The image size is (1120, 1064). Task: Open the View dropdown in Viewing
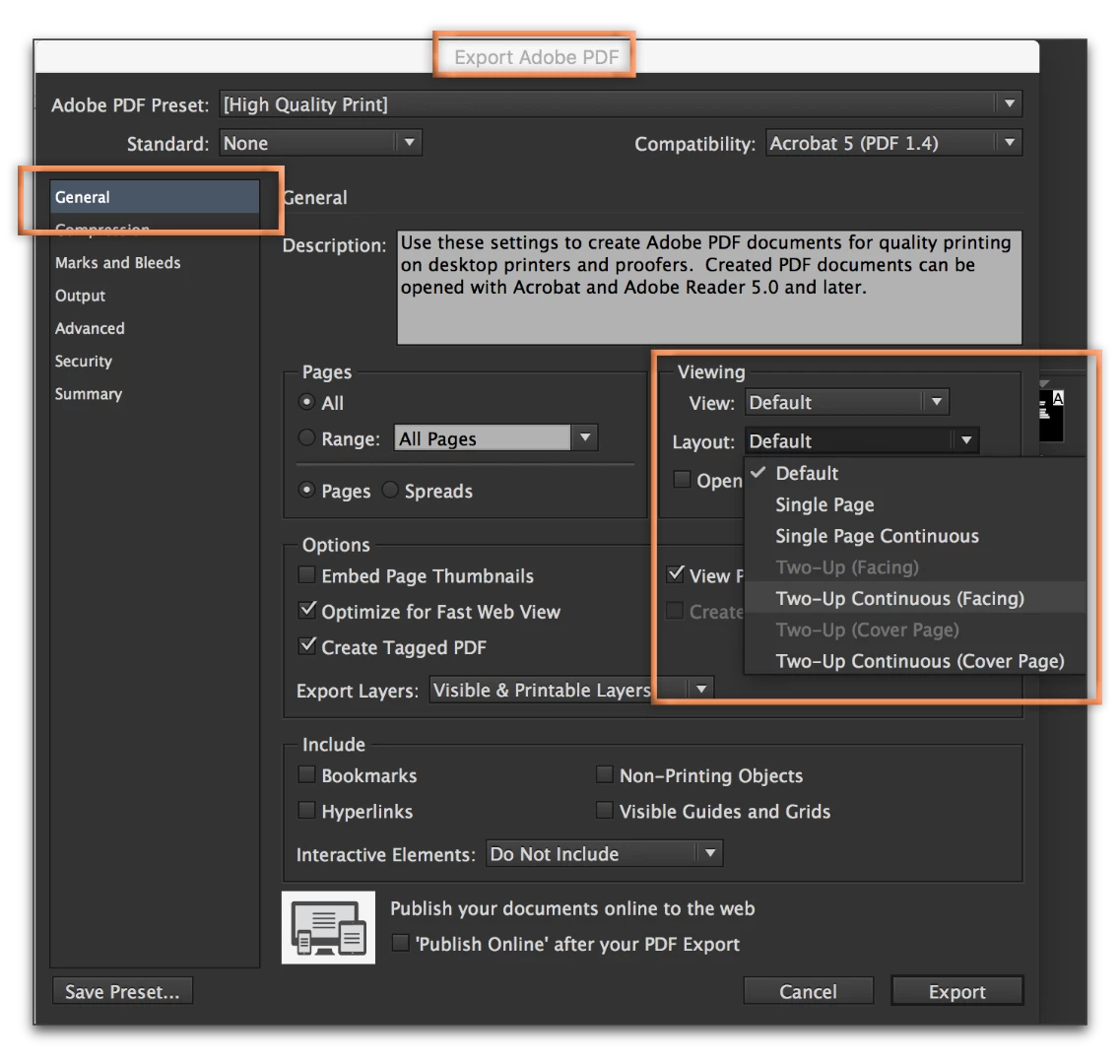846,402
